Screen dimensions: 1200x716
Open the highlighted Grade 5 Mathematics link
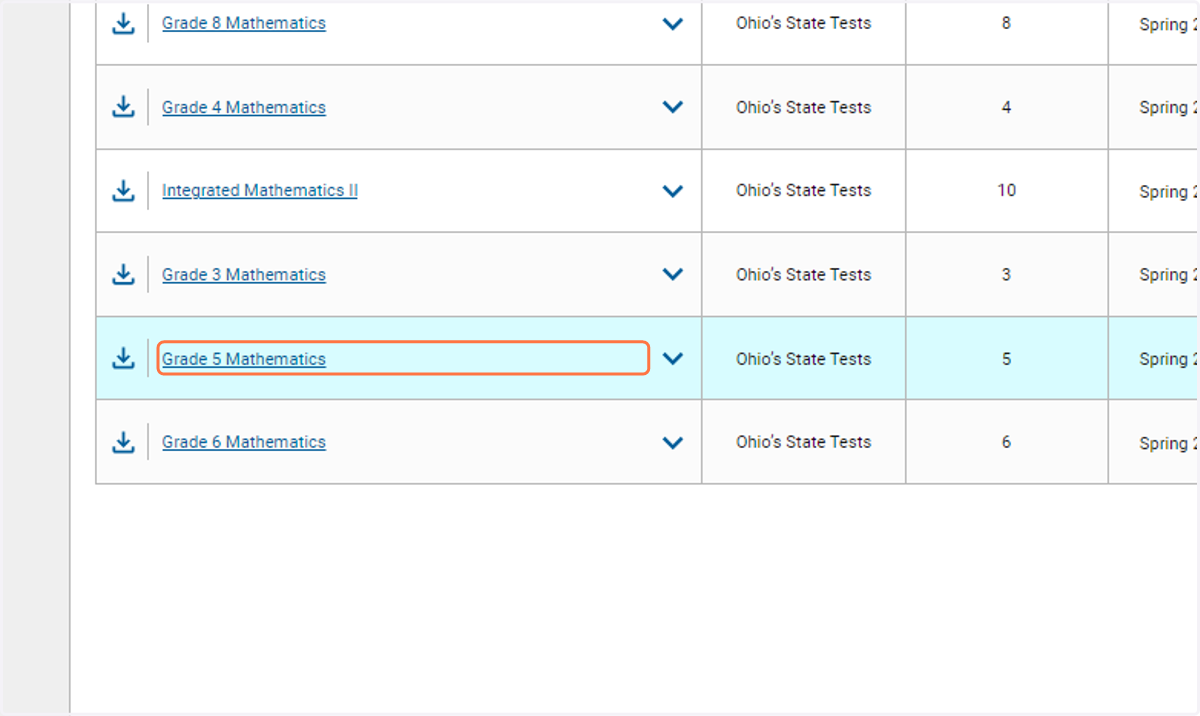244,358
